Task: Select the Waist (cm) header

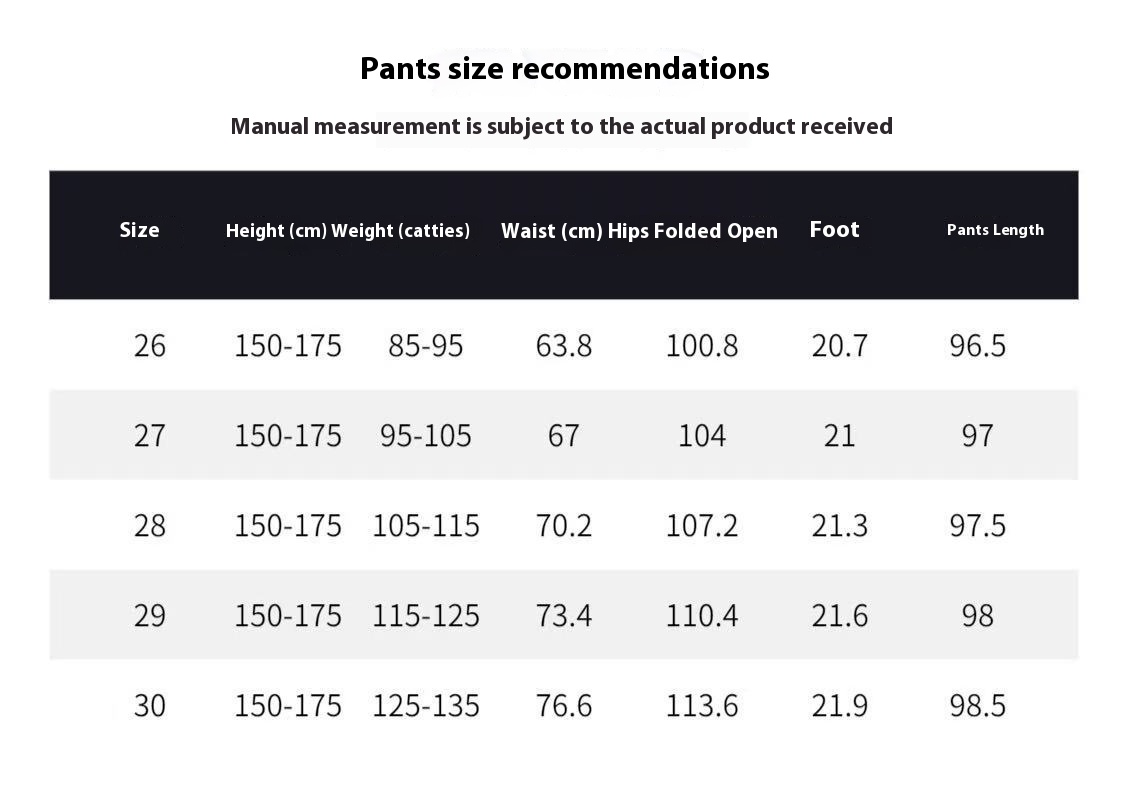Action: tap(552, 230)
